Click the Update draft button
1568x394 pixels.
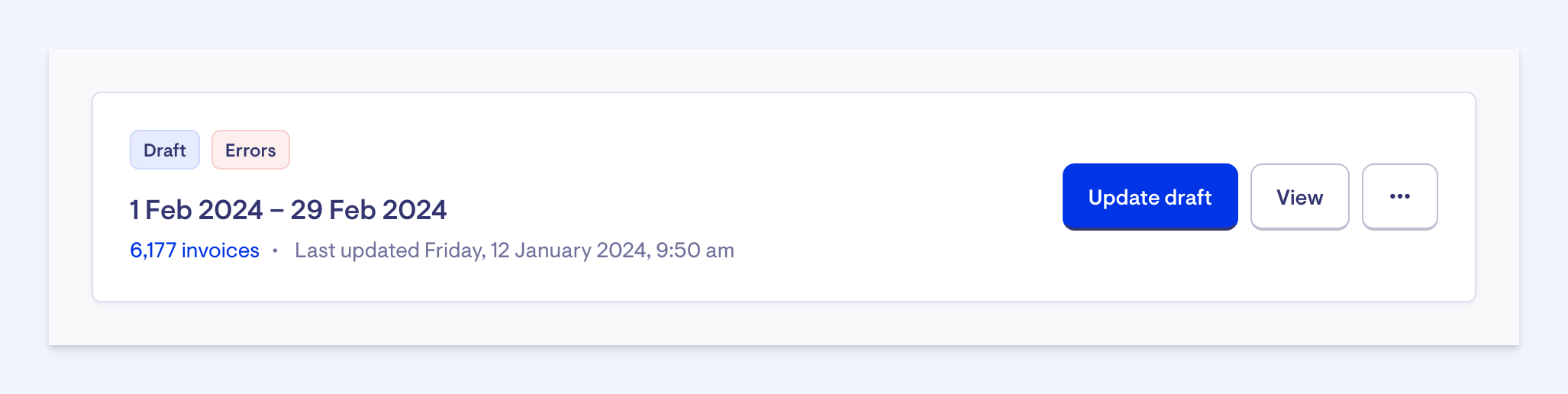pyautogui.click(x=1150, y=197)
